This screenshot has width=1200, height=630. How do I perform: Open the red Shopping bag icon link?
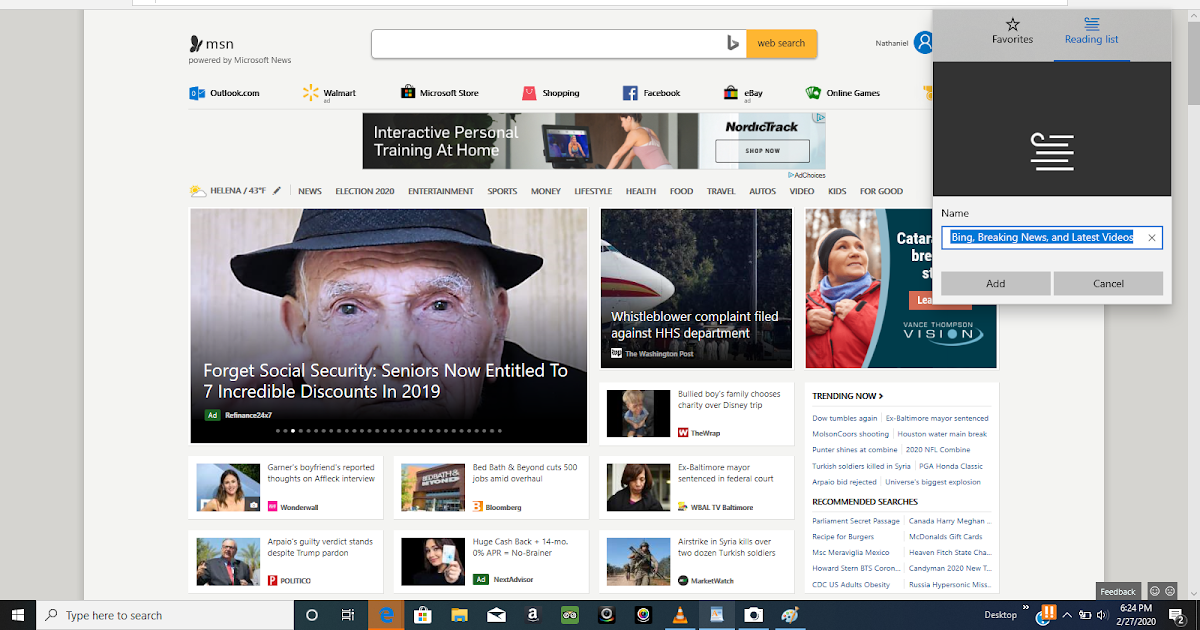(529, 93)
